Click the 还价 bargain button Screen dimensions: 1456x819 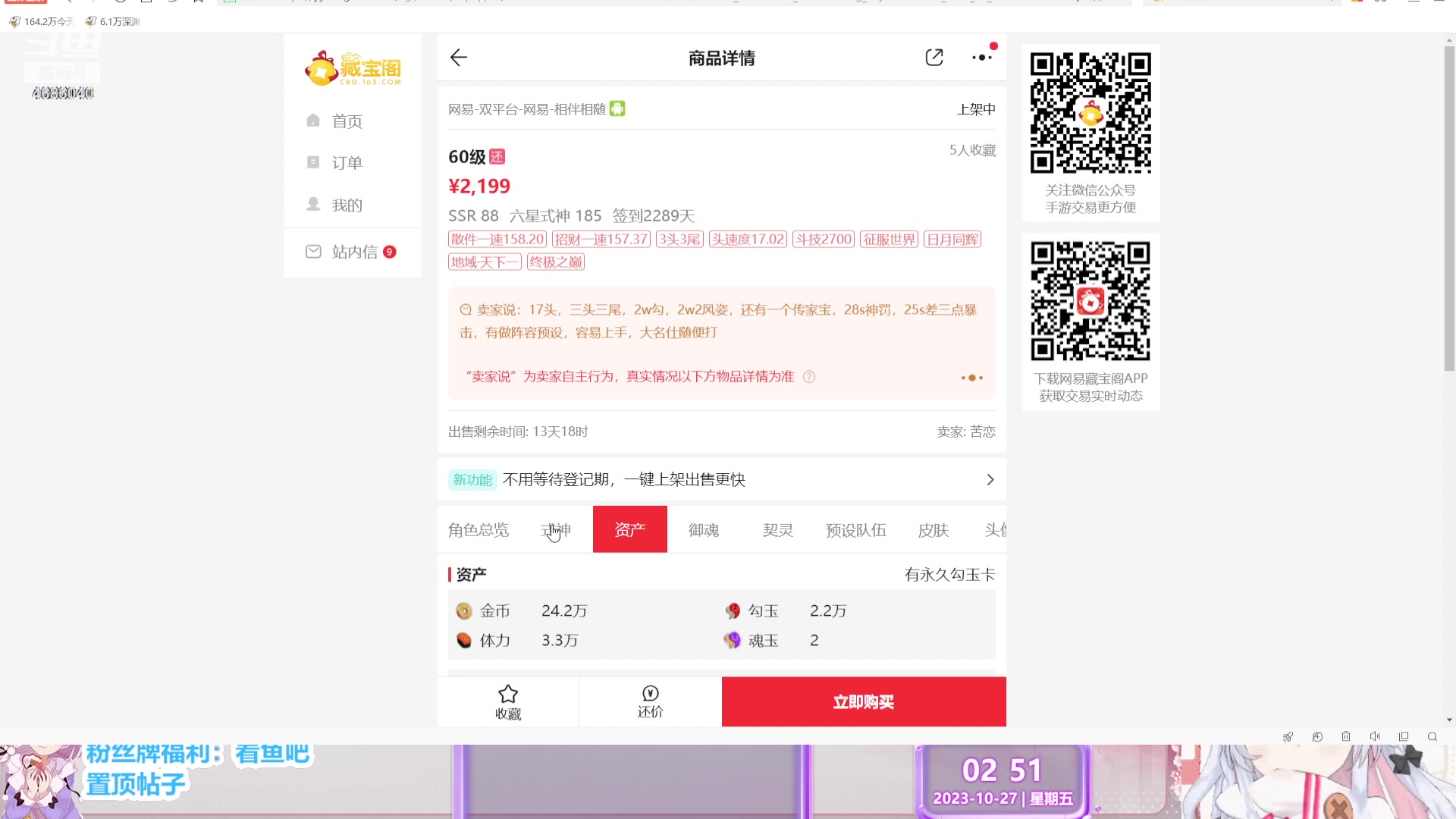click(x=651, y=702)
